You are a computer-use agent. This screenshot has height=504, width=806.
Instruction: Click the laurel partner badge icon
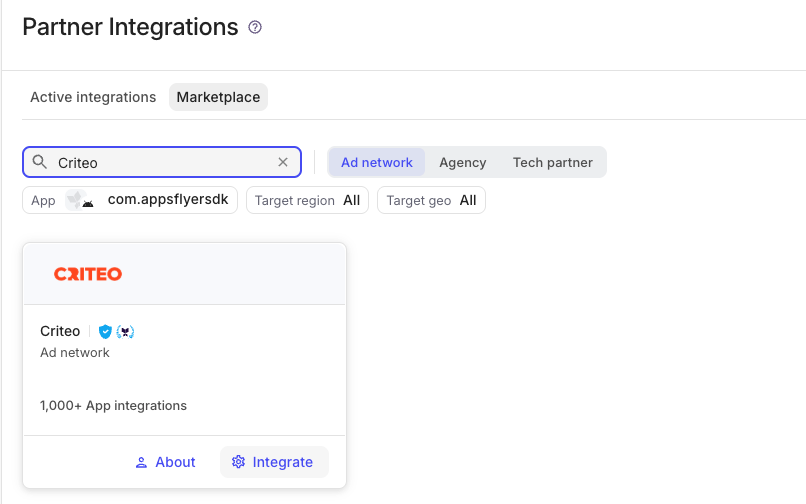click(125, 332)
